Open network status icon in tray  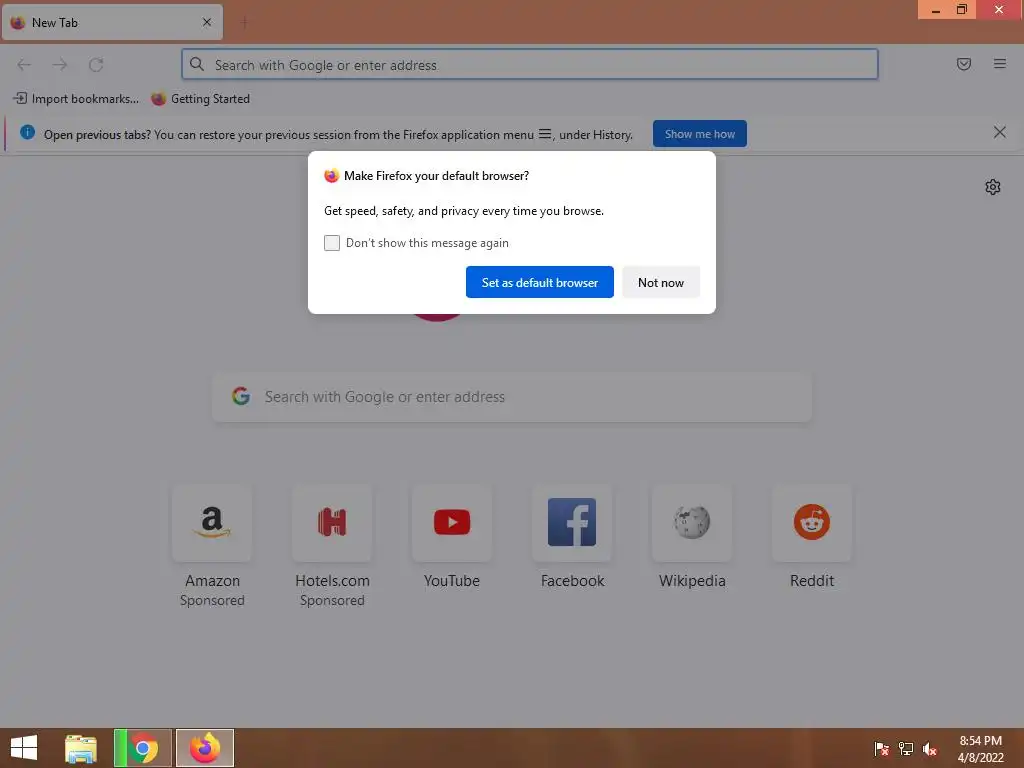point(906,748)
